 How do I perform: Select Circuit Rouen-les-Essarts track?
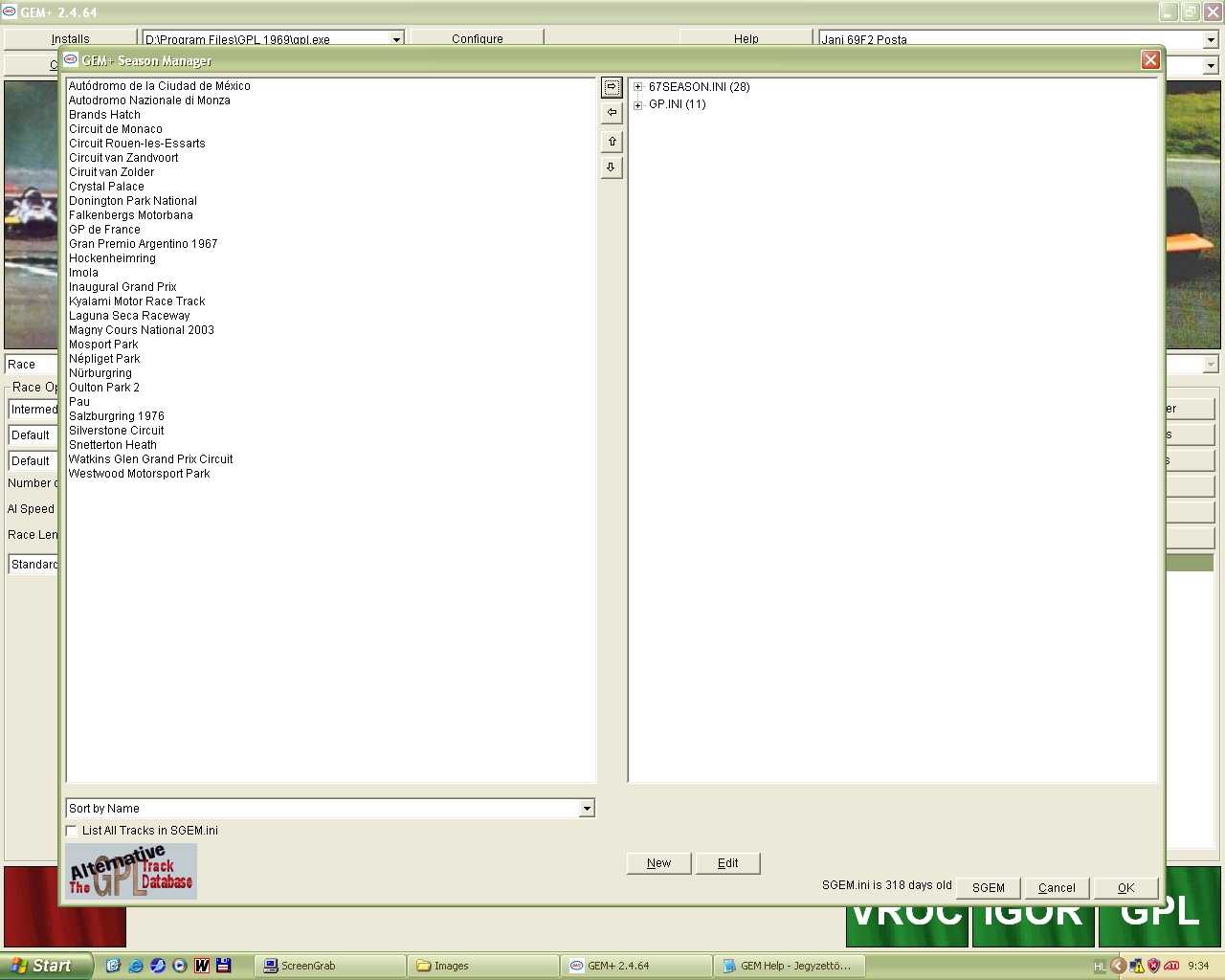(x=137, y=144)
